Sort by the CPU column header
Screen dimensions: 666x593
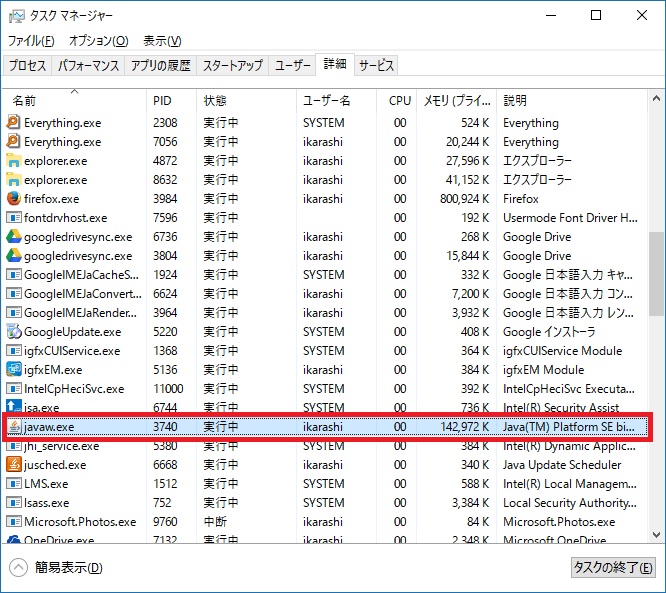point(397,101)
